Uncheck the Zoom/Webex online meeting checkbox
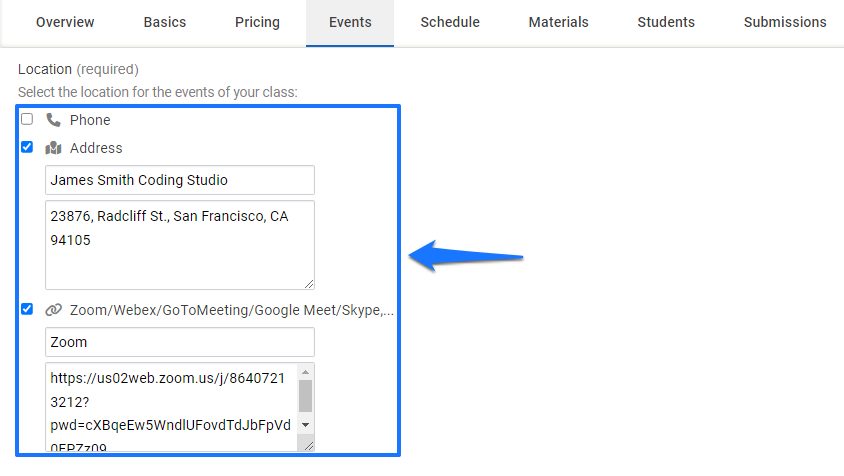This screenshot has width=844, height=476. click(27, 309)
